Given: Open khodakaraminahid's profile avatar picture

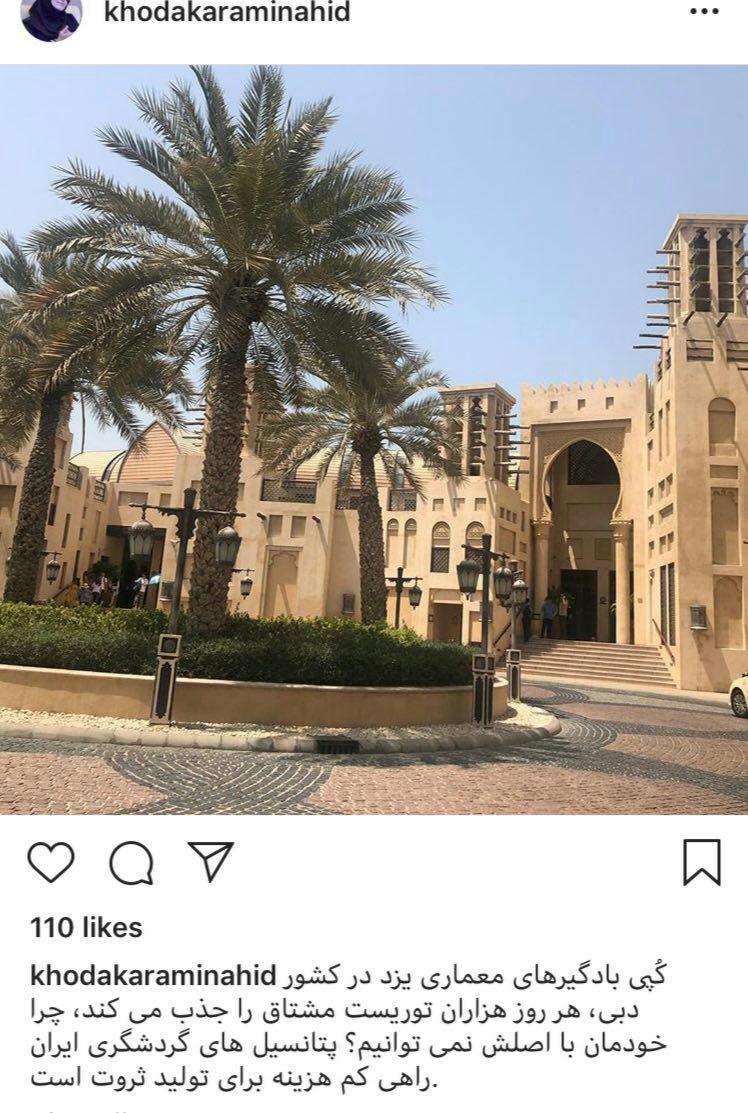Looking at the screenshot, I should tap(51, 18).
